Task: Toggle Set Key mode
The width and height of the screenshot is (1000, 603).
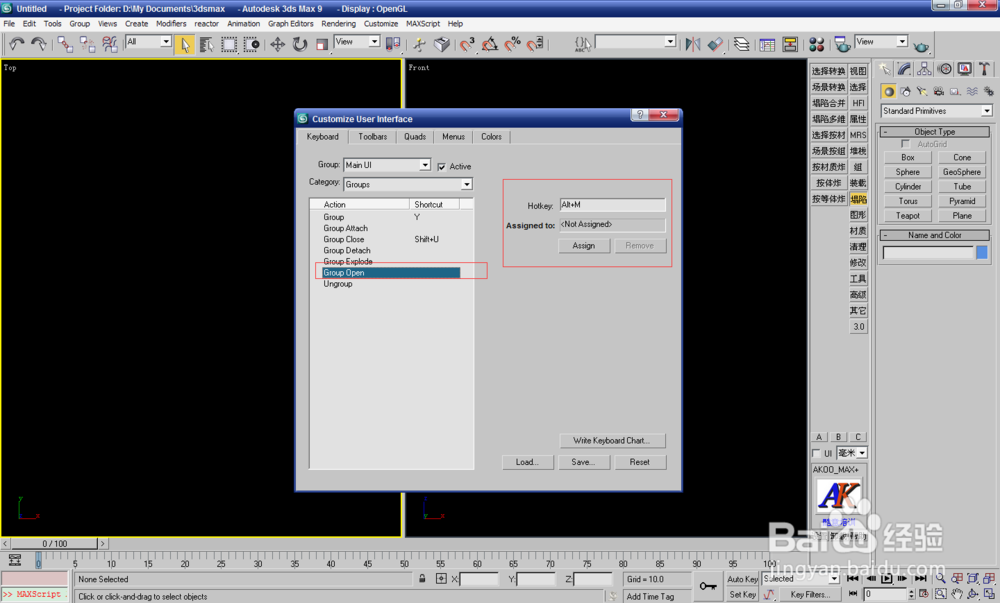Action: [742, 594]
